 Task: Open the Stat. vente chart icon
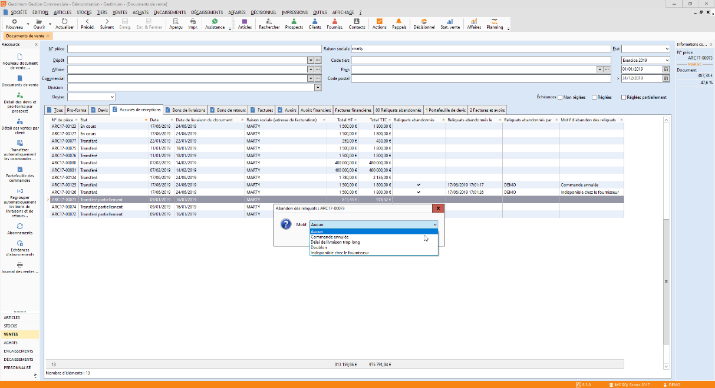450,24
